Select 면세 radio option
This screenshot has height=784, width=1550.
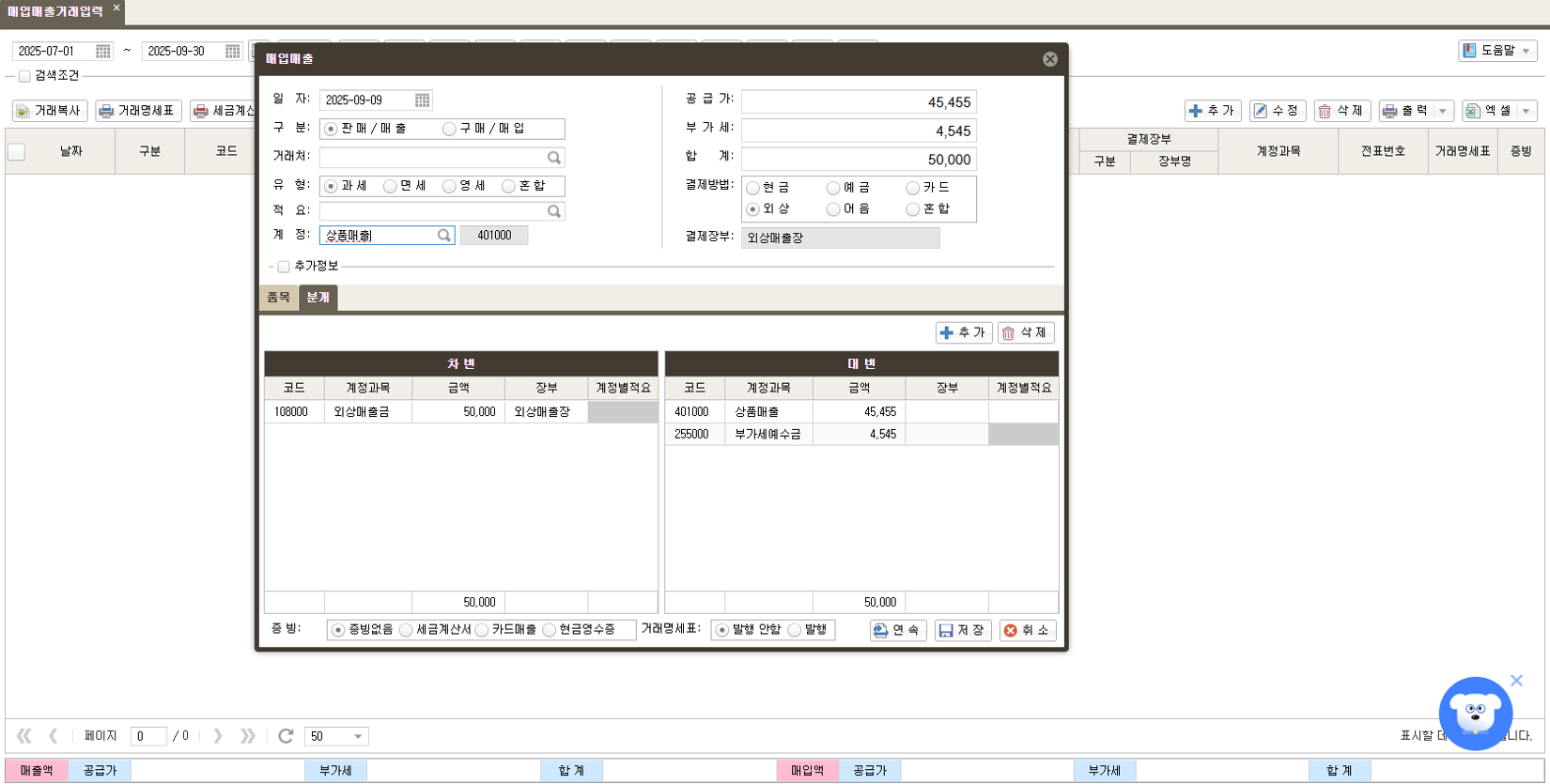390,187
